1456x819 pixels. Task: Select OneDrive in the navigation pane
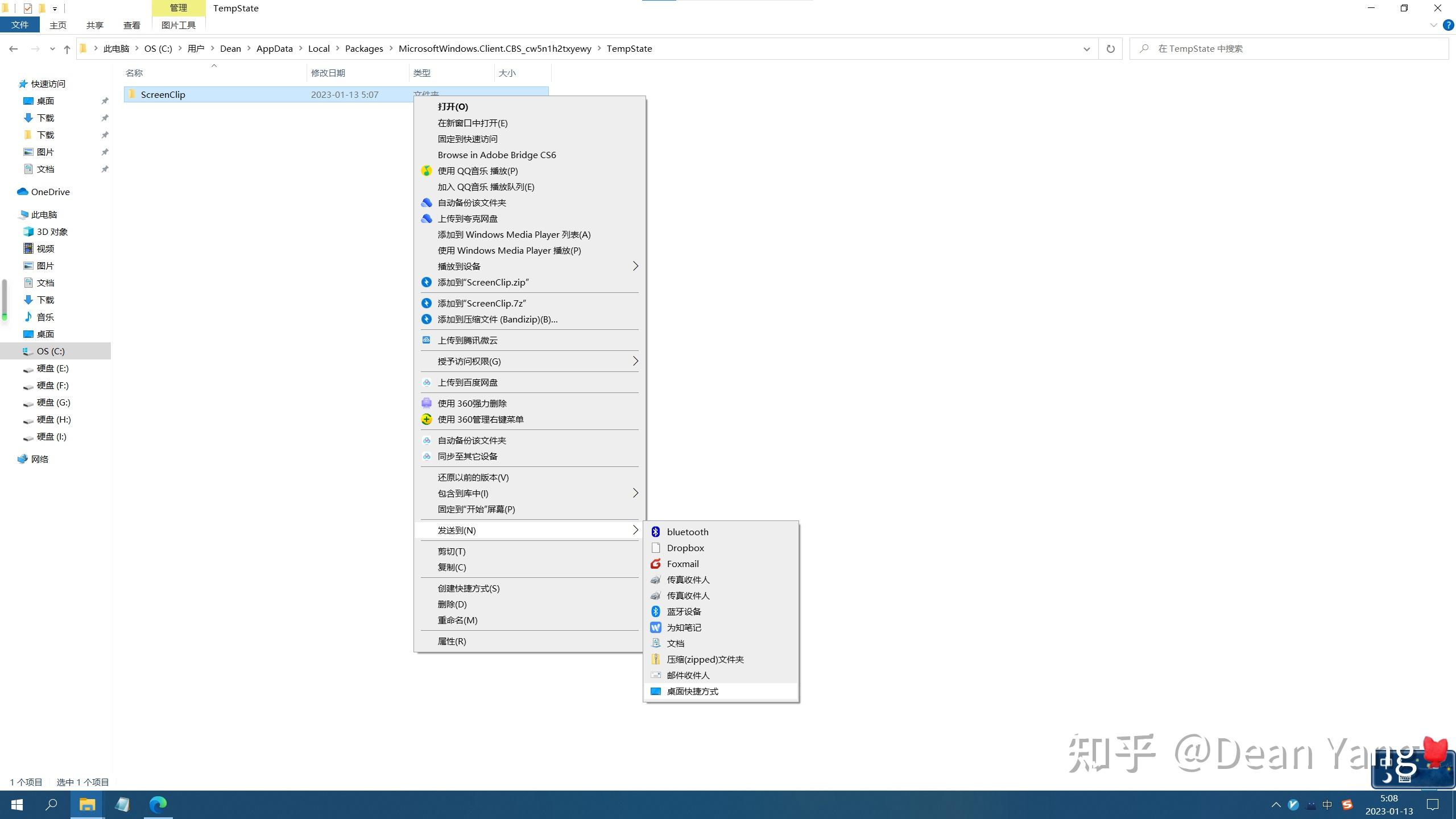point(50,192)
